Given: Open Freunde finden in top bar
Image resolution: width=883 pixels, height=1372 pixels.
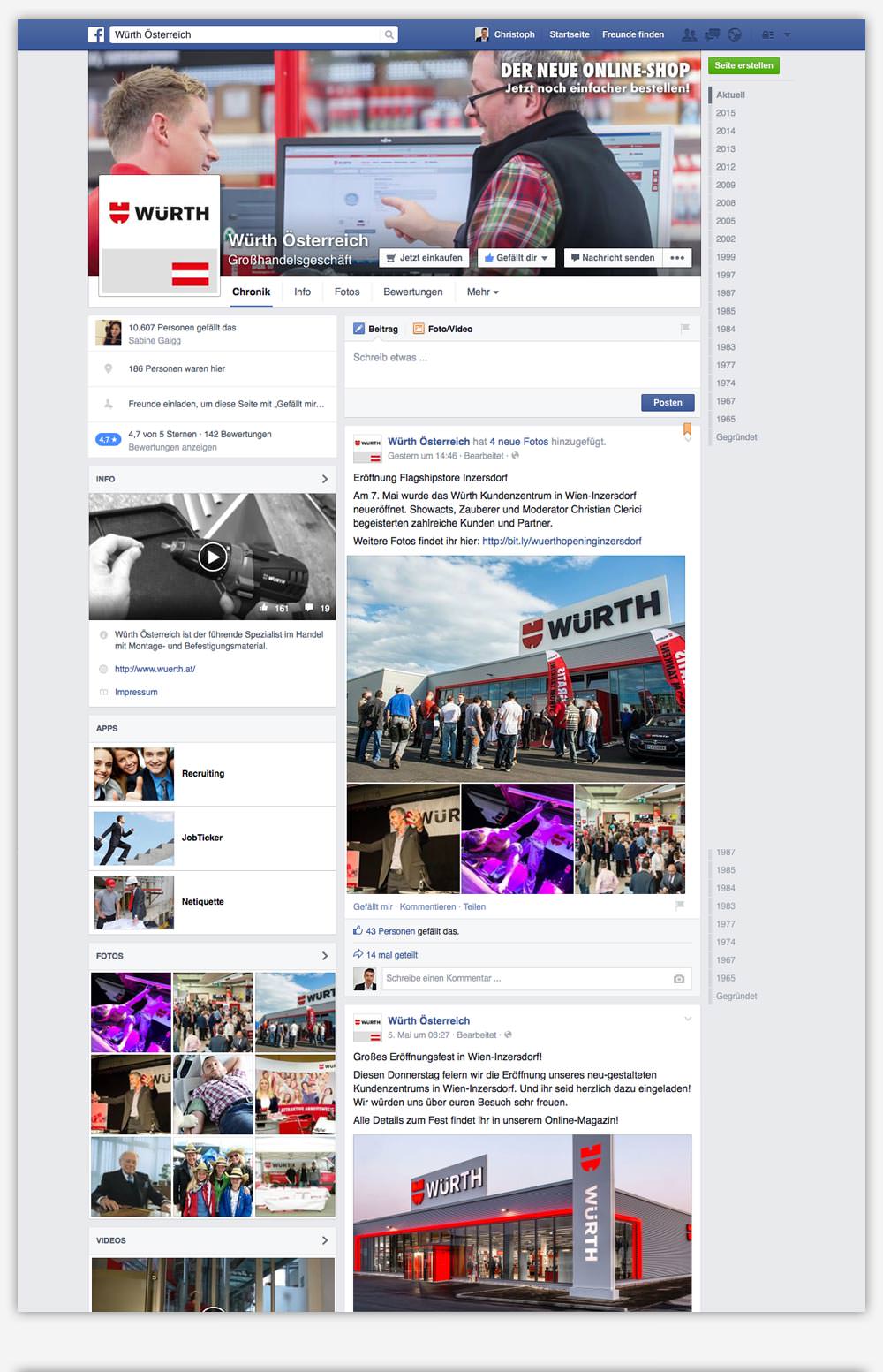Looking at the screenshot, I should pos(633,34).
